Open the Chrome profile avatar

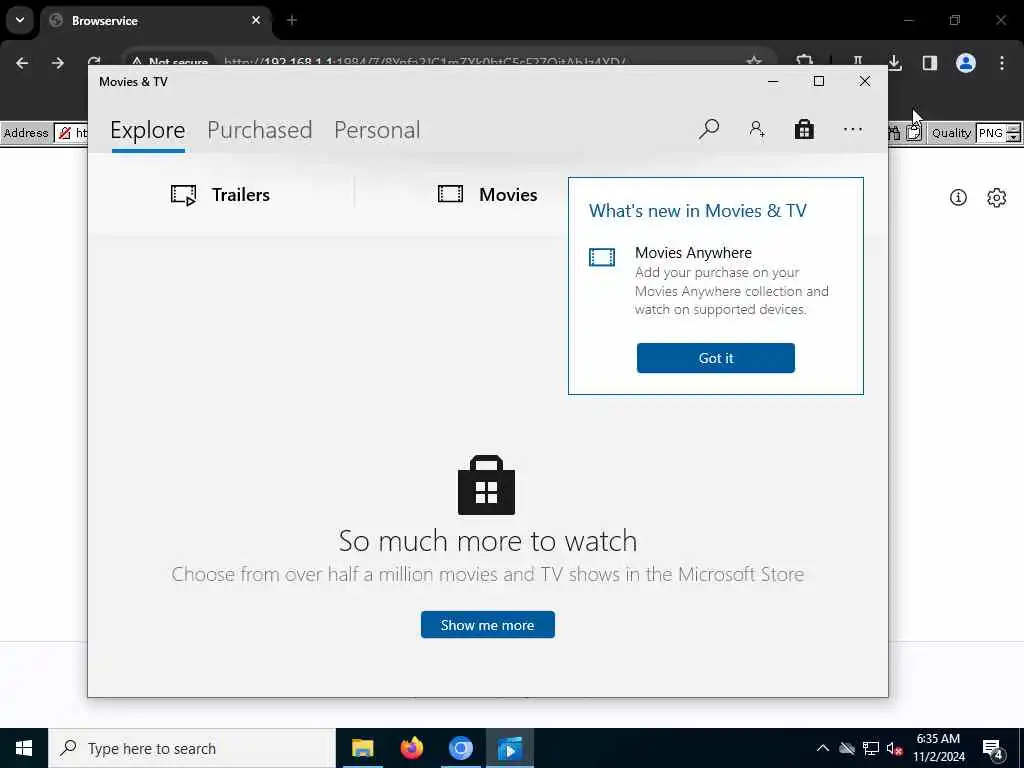[x=965, y=63]
